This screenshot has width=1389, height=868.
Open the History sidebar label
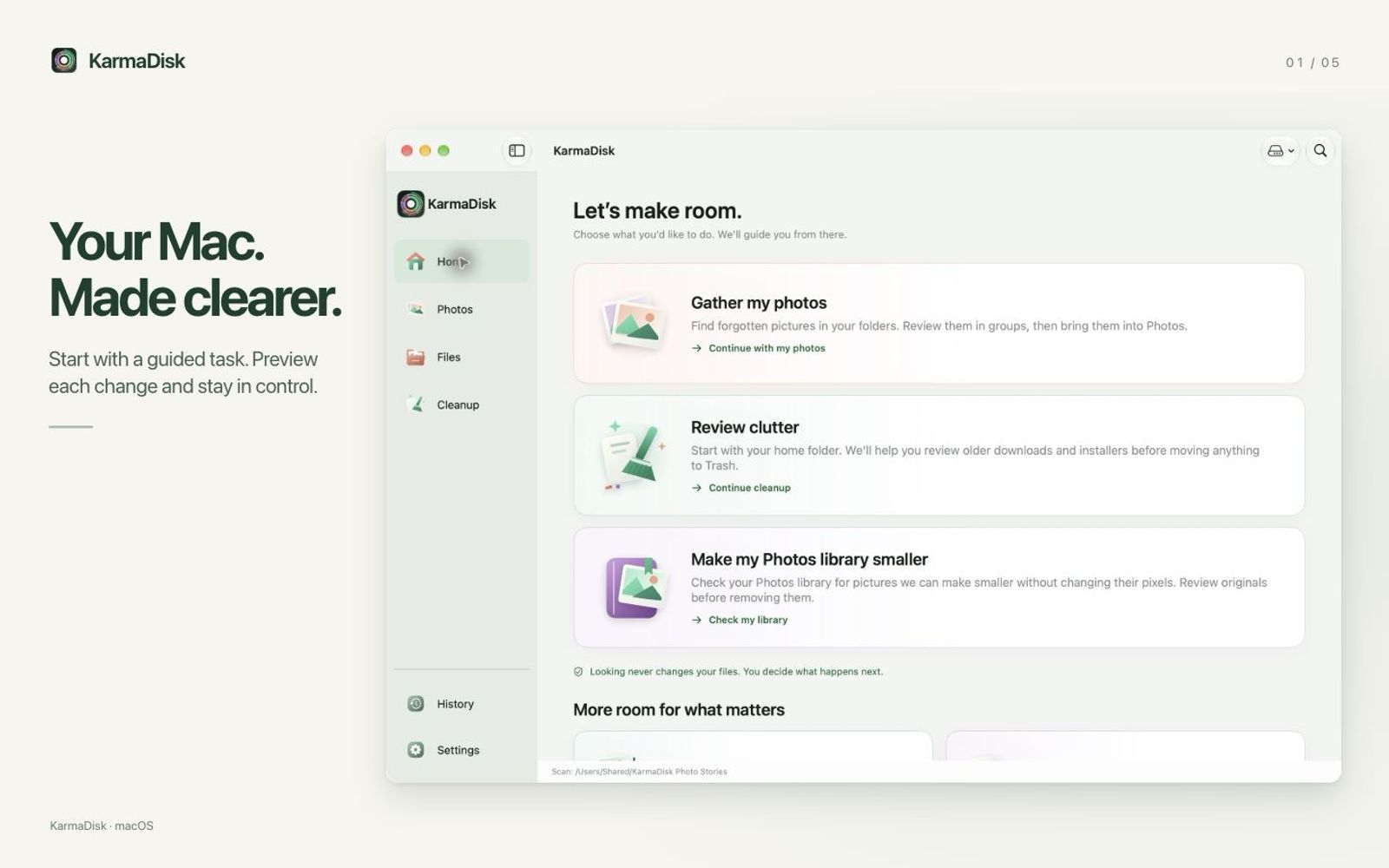coord(456,705)
